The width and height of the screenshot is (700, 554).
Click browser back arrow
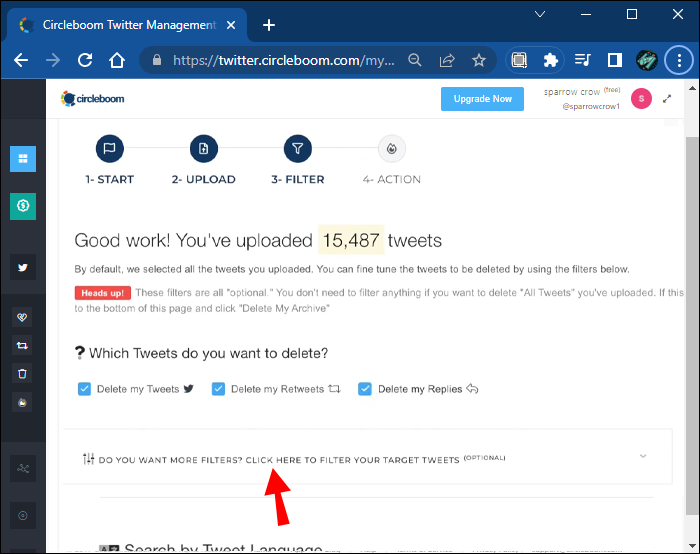[21, 60]
